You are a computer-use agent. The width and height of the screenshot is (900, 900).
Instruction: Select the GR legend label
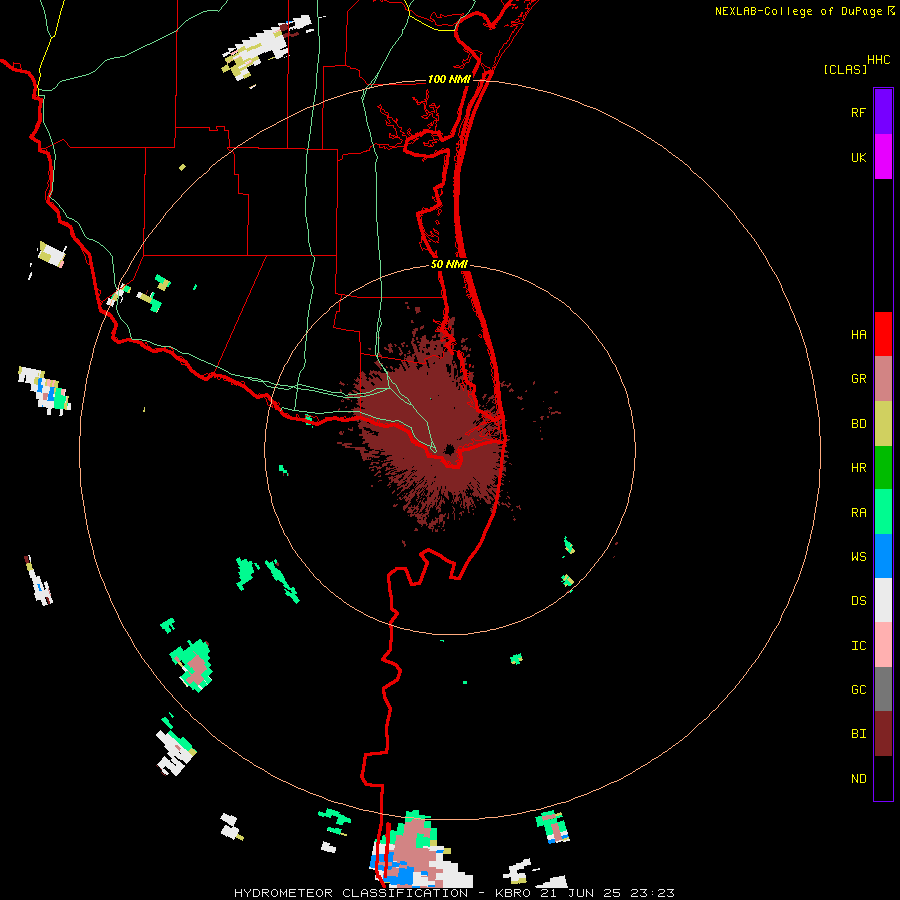click(x=858, y=379)
